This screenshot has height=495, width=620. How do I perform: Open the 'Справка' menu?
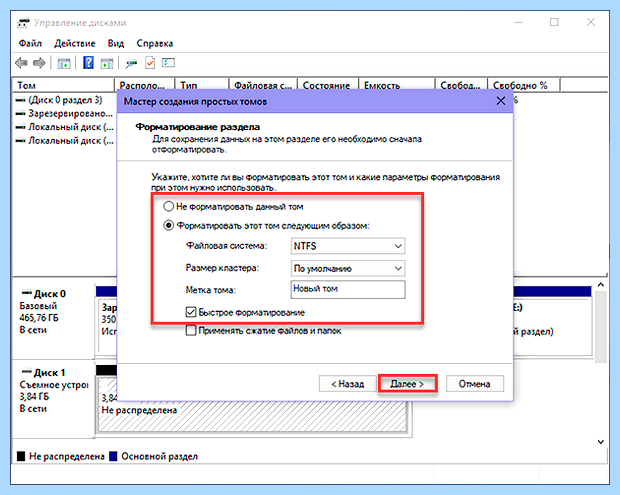tap(155, 43)
